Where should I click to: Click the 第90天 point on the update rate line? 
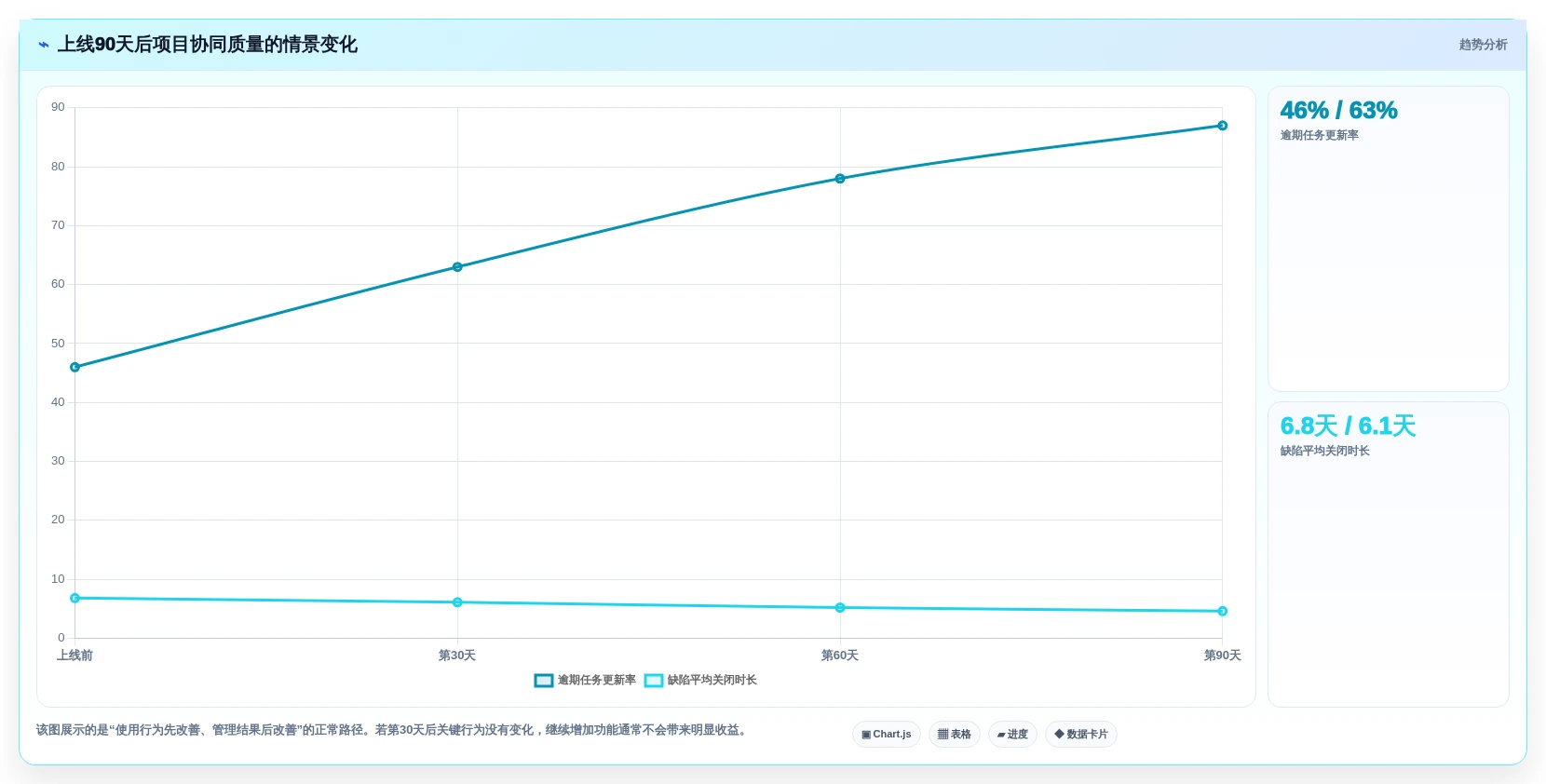tap(1223, 126)
